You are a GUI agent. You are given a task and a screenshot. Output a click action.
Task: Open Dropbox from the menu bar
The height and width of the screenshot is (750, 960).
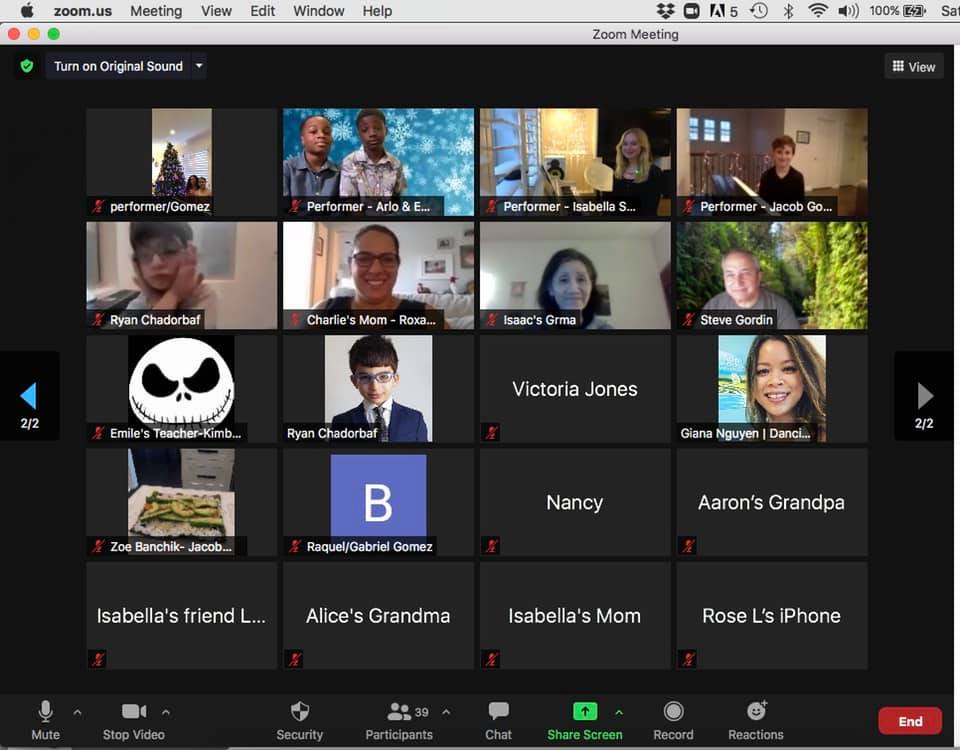(665, 11)
